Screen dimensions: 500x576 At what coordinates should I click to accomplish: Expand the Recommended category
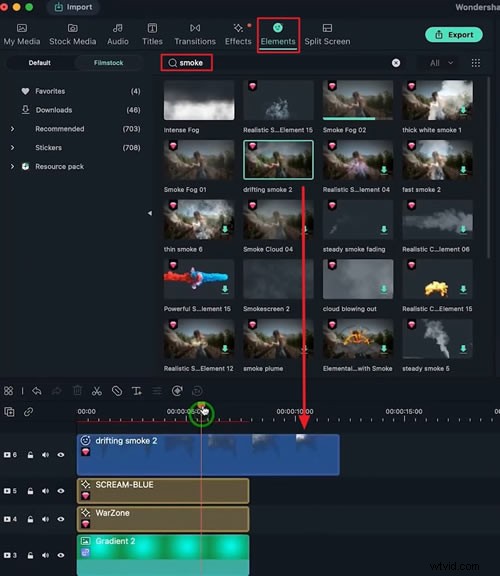pyautogui.click(x=12, y=129)
